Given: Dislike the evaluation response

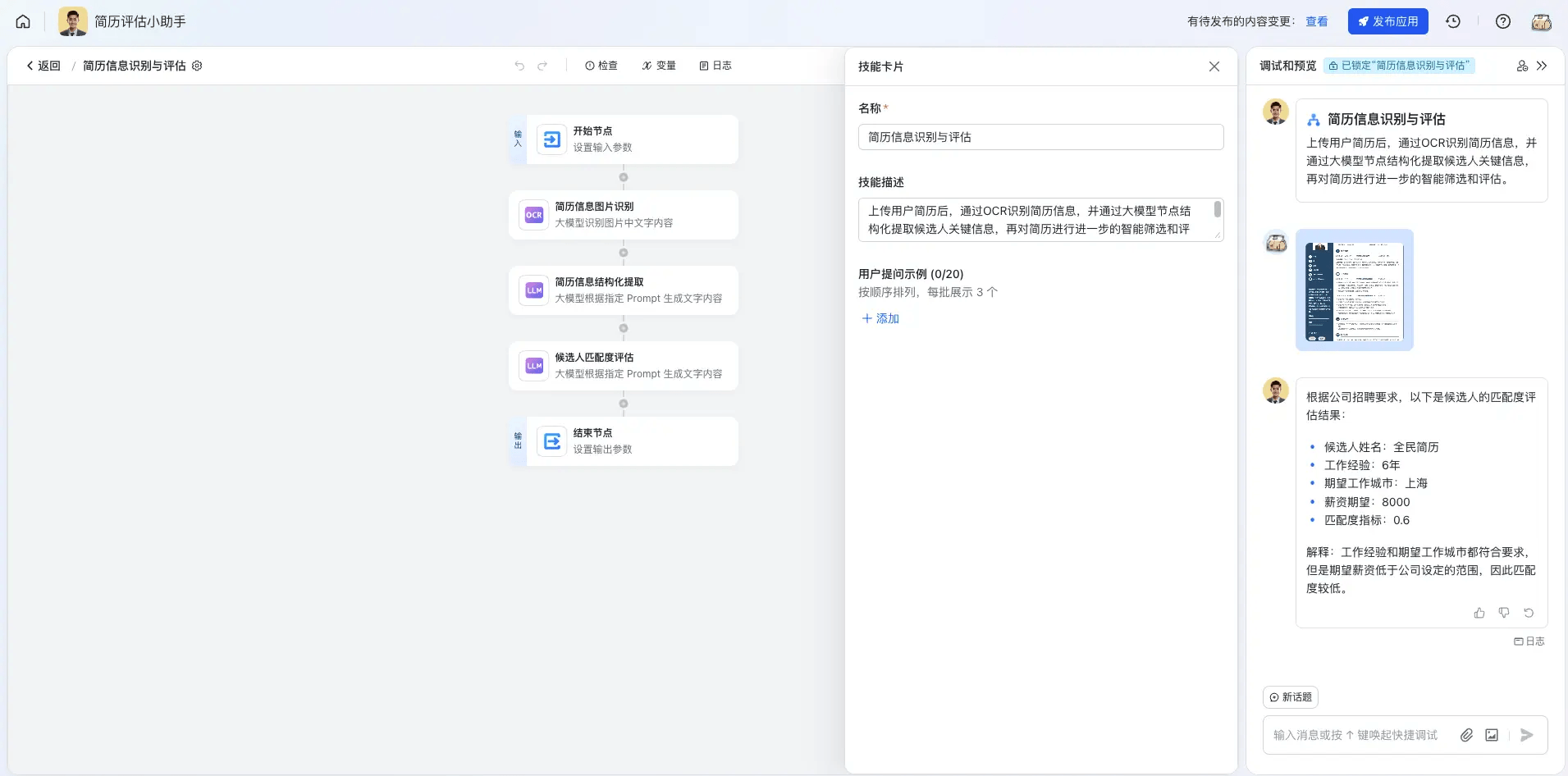Looking at the screenshot, I should [1504, 613].
